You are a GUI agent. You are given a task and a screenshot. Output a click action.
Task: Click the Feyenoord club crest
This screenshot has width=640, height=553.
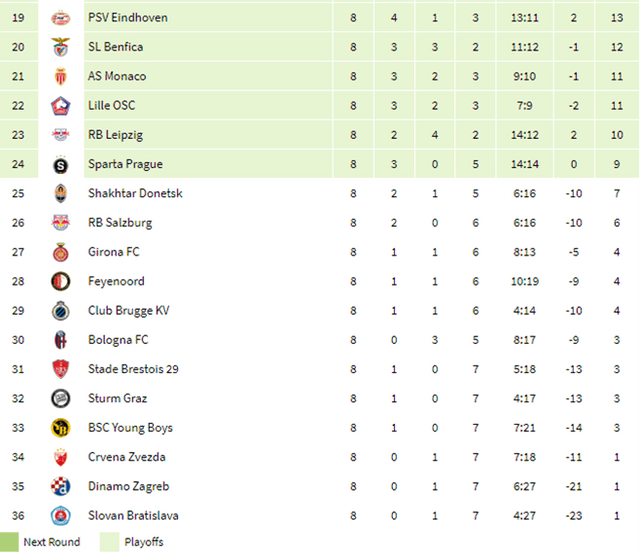pyautogui.click(x=60, y=281)
